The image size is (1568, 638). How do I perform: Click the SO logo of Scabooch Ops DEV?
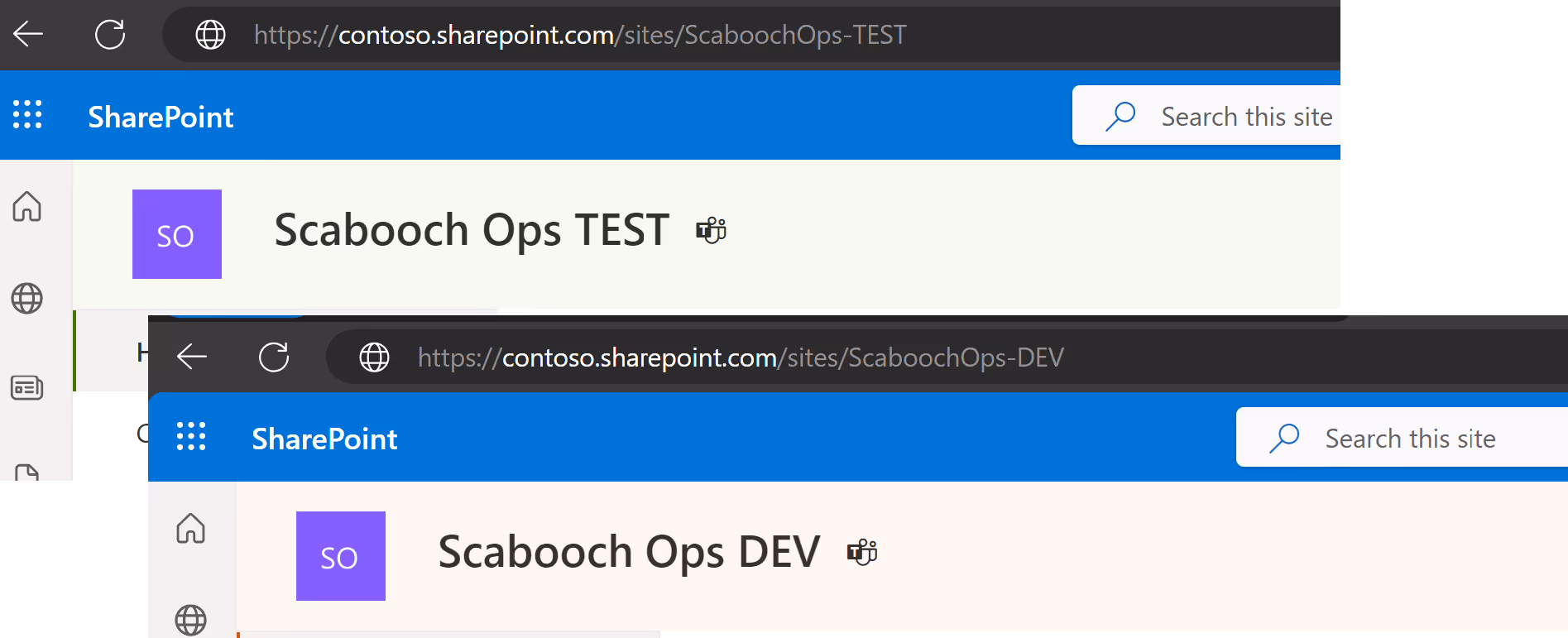pos(341,556)
